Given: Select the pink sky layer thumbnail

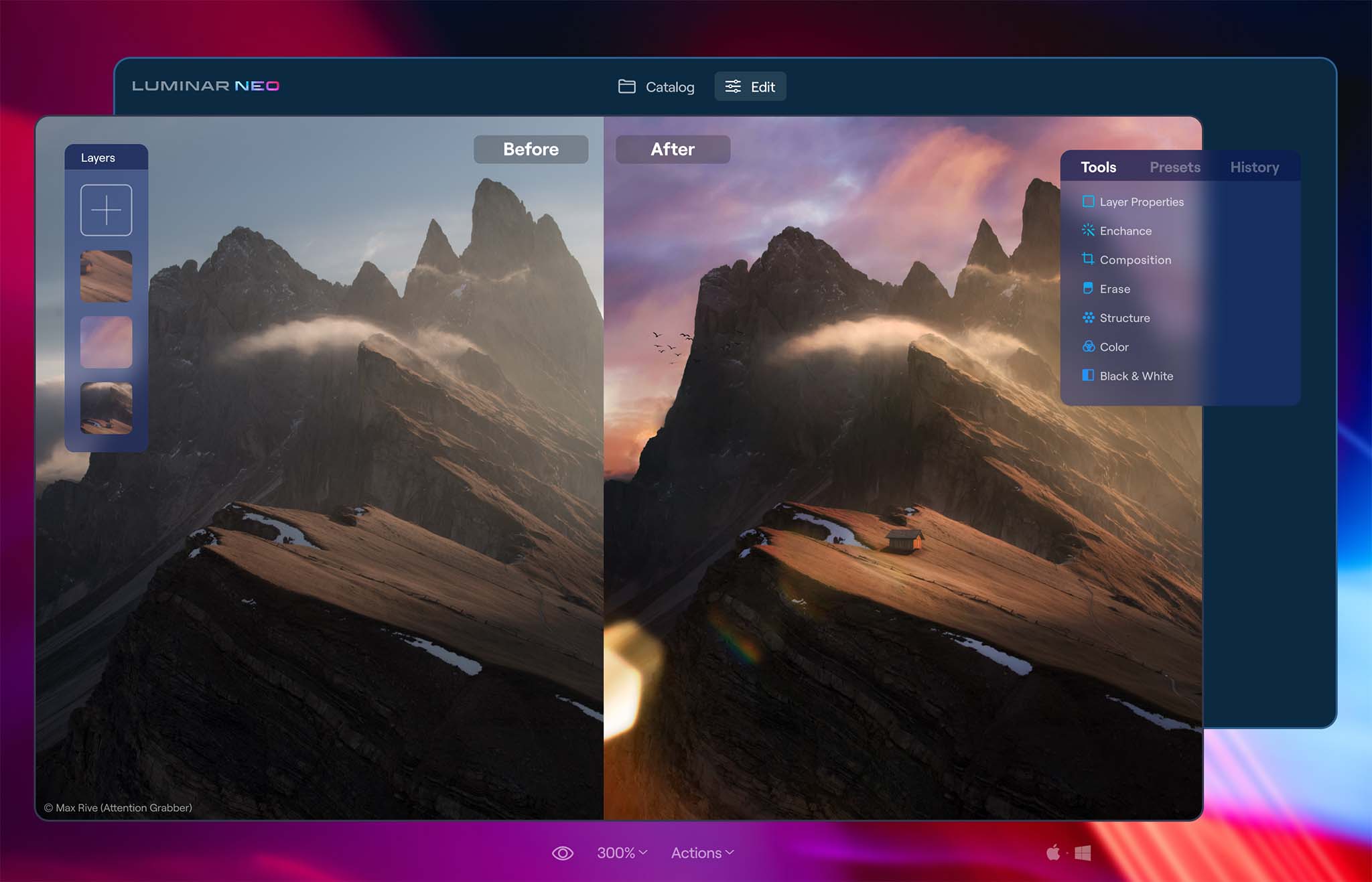Looking at the screenshot, I should coord(106,342).
